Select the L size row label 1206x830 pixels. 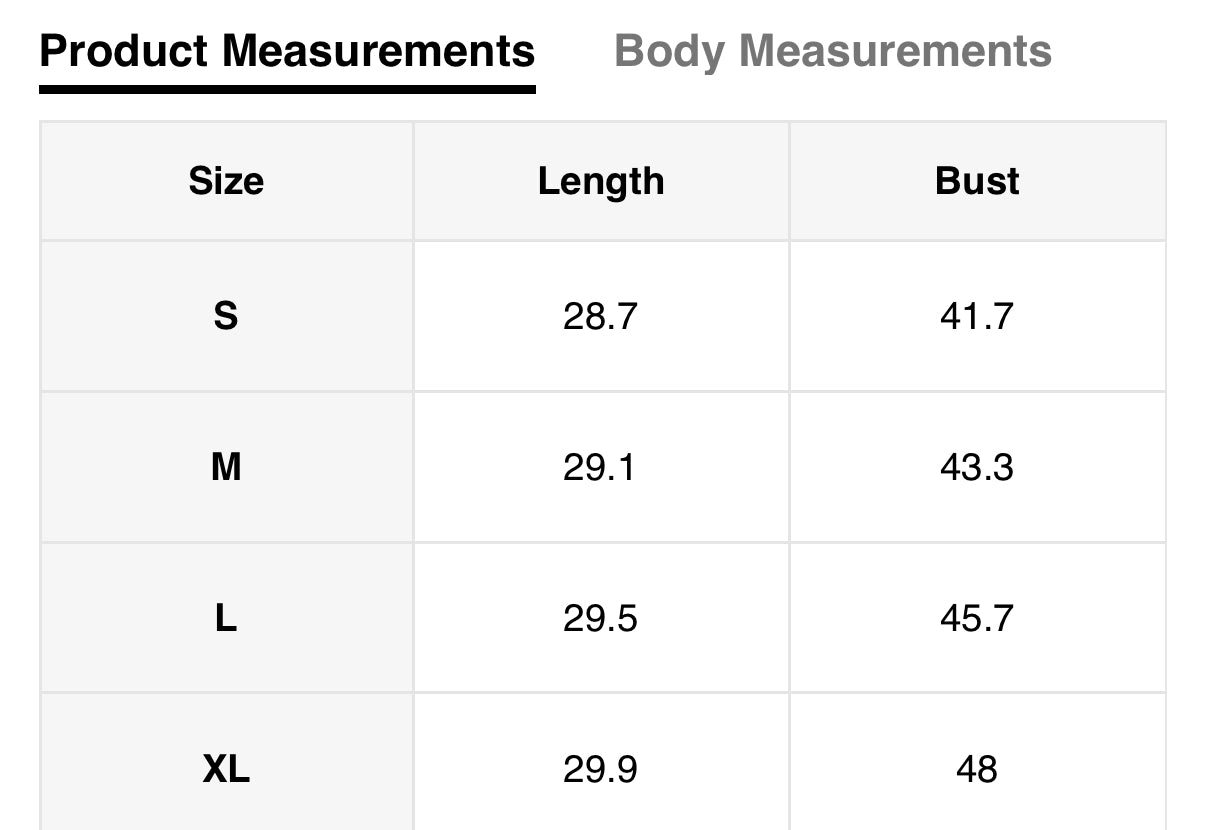[x=226, y=618]
